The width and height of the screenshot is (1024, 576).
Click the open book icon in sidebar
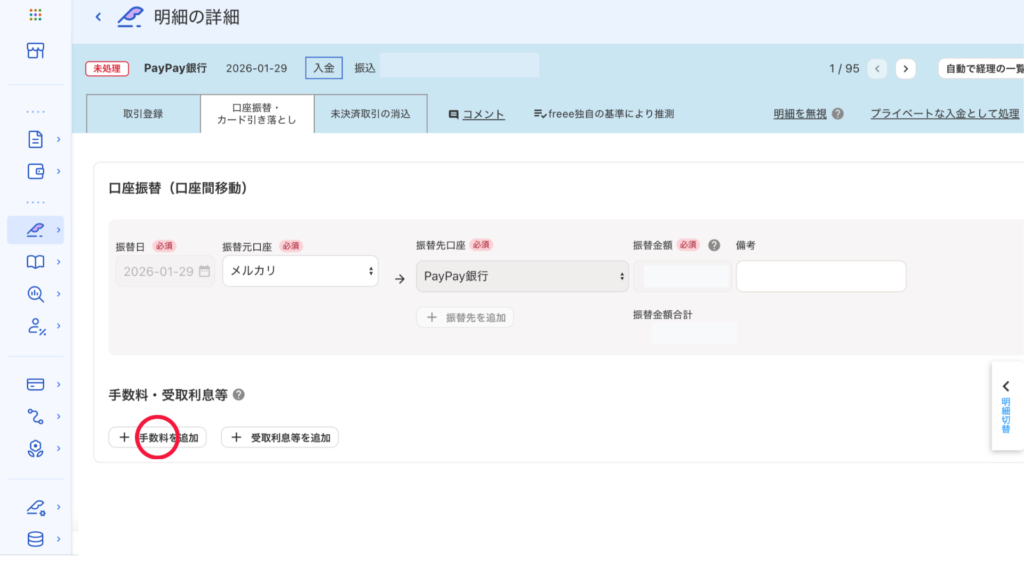[x=35, y=262]
